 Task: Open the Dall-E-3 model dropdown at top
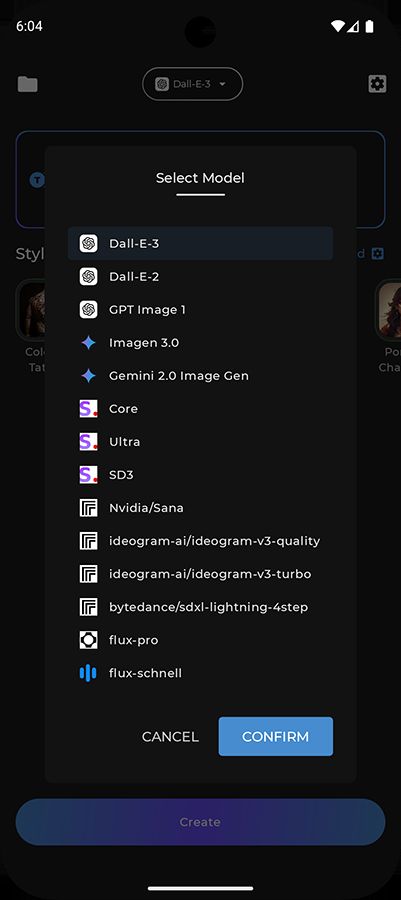(193, 84)
